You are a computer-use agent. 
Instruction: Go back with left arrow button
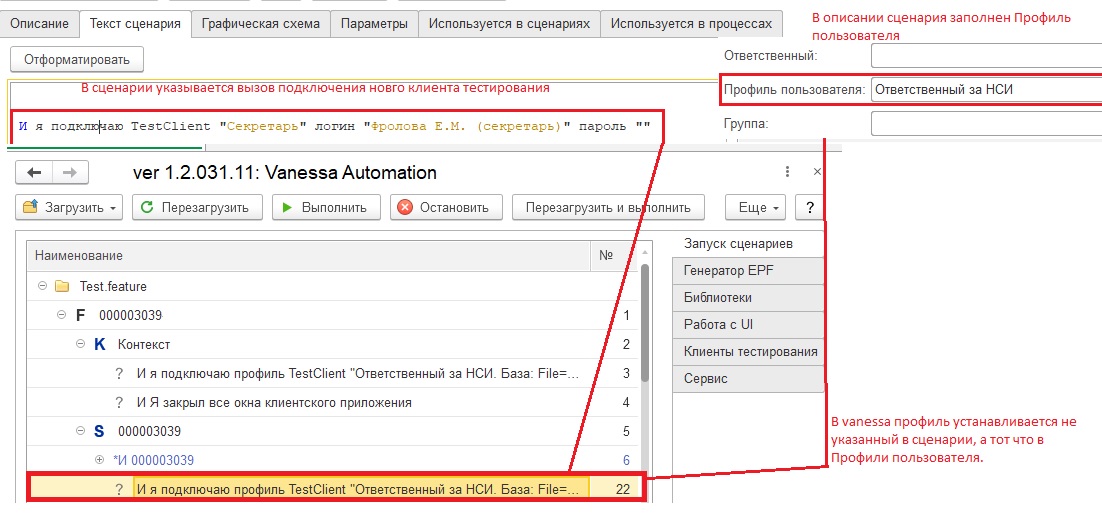[x=34, y=172]
